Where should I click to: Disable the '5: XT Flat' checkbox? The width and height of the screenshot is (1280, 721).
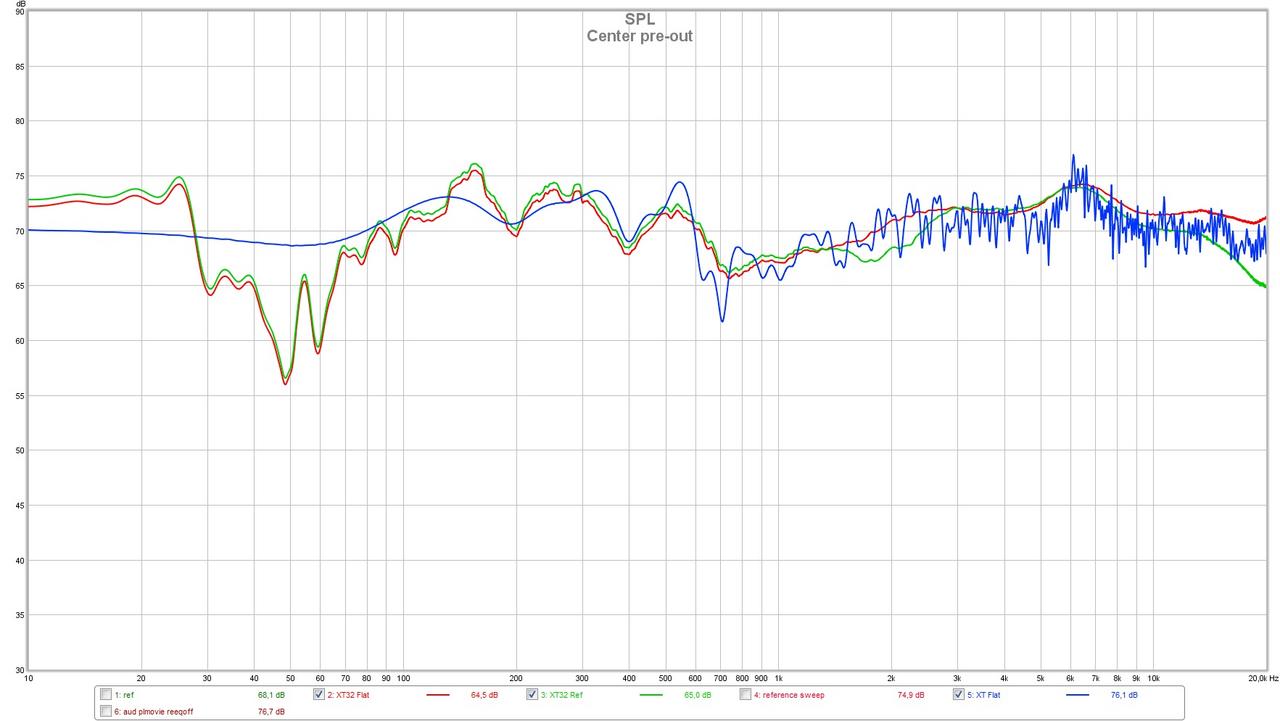click(959, 694)
